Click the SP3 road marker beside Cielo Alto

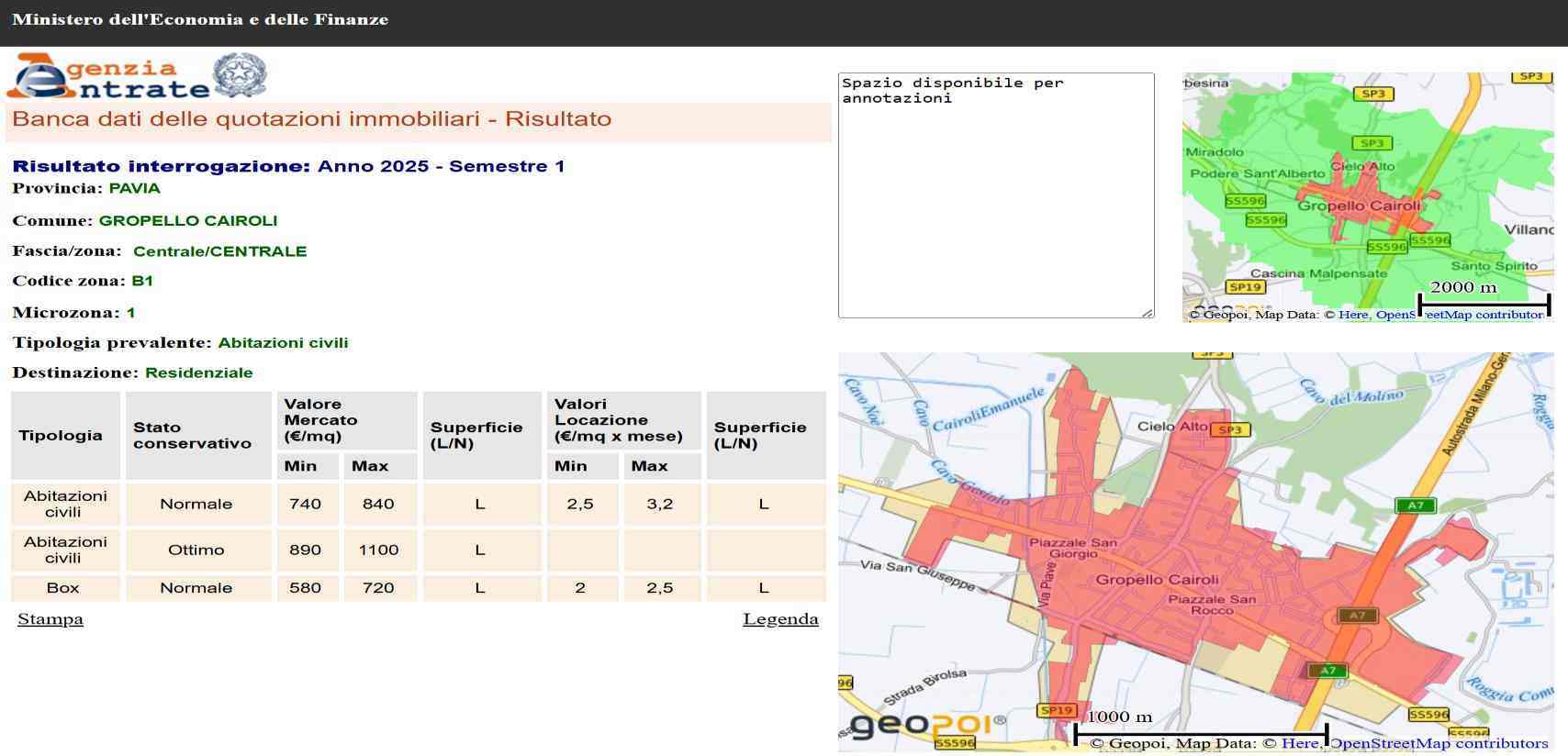[1230, 429]
